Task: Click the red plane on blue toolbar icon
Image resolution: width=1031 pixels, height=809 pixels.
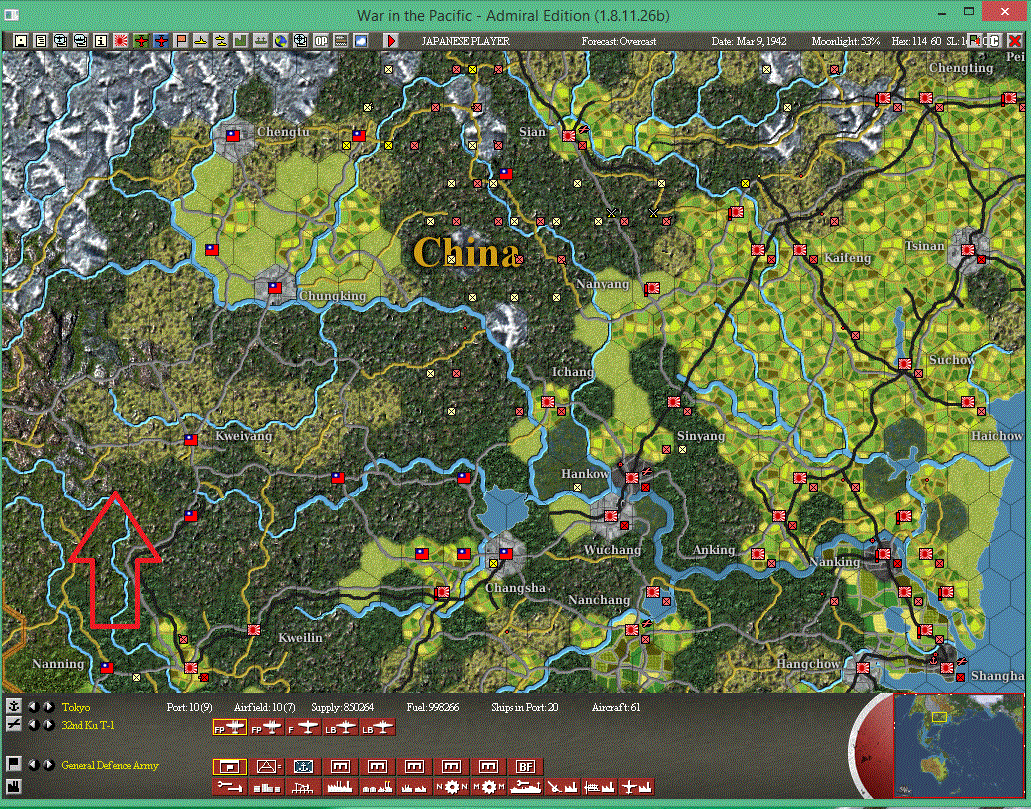Action: tap(161, 41)
